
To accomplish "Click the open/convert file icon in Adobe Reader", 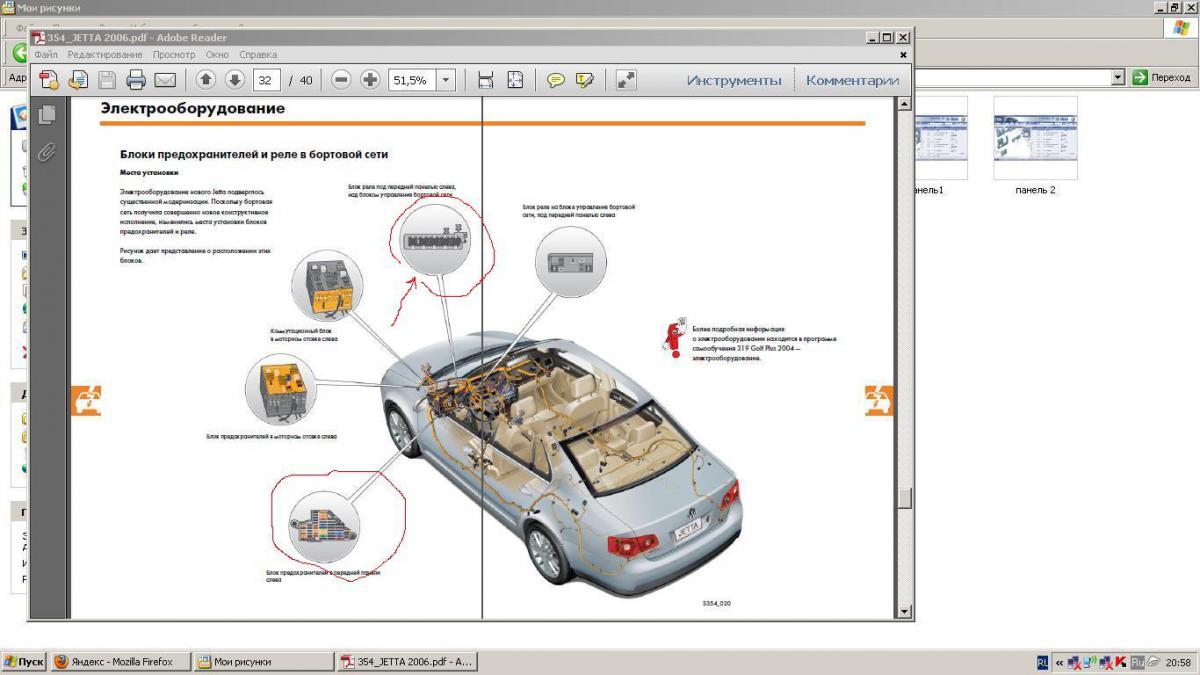I will tap(78, 80).
